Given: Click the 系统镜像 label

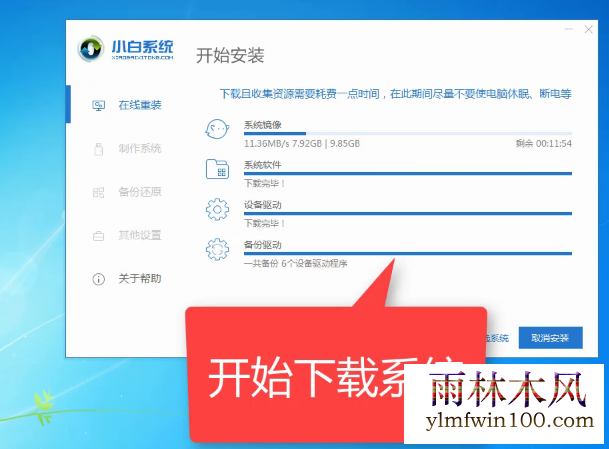Looking at the screenshot, I should (x=263, y=125).
